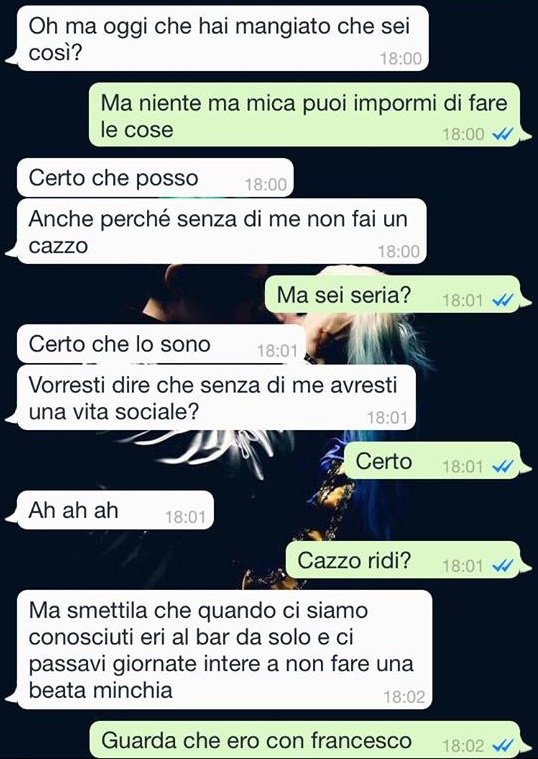
Task: Tap the 18:02 timestamp on the 'Ma smettila' message
Action: point(404,697)
